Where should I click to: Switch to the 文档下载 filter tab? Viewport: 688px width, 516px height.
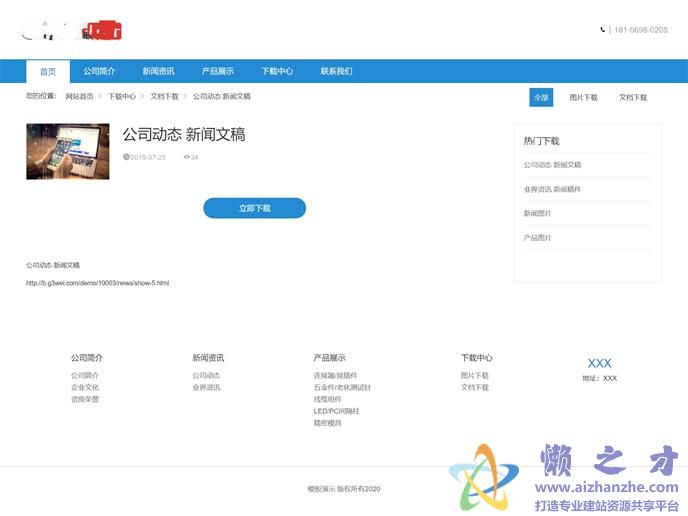[x=633, y=98]
